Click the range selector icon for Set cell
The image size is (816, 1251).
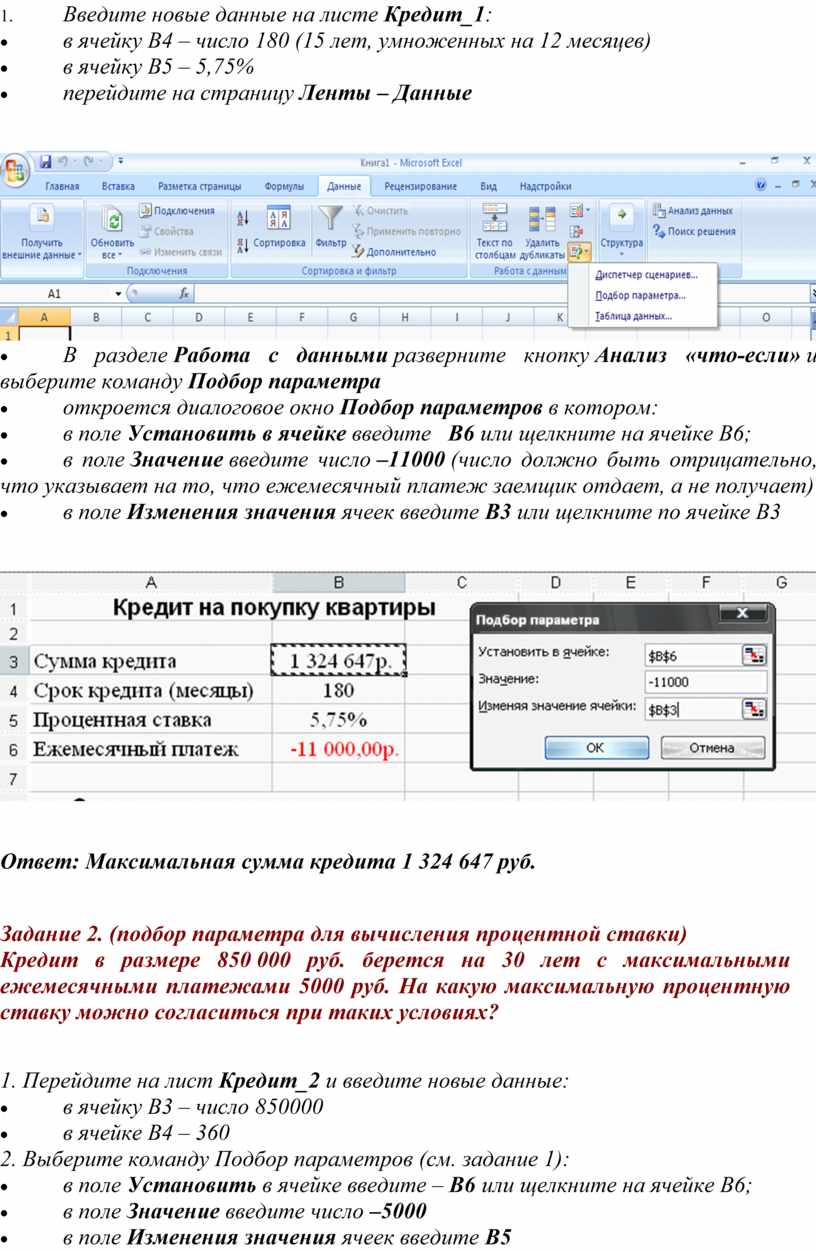(753, 655)
